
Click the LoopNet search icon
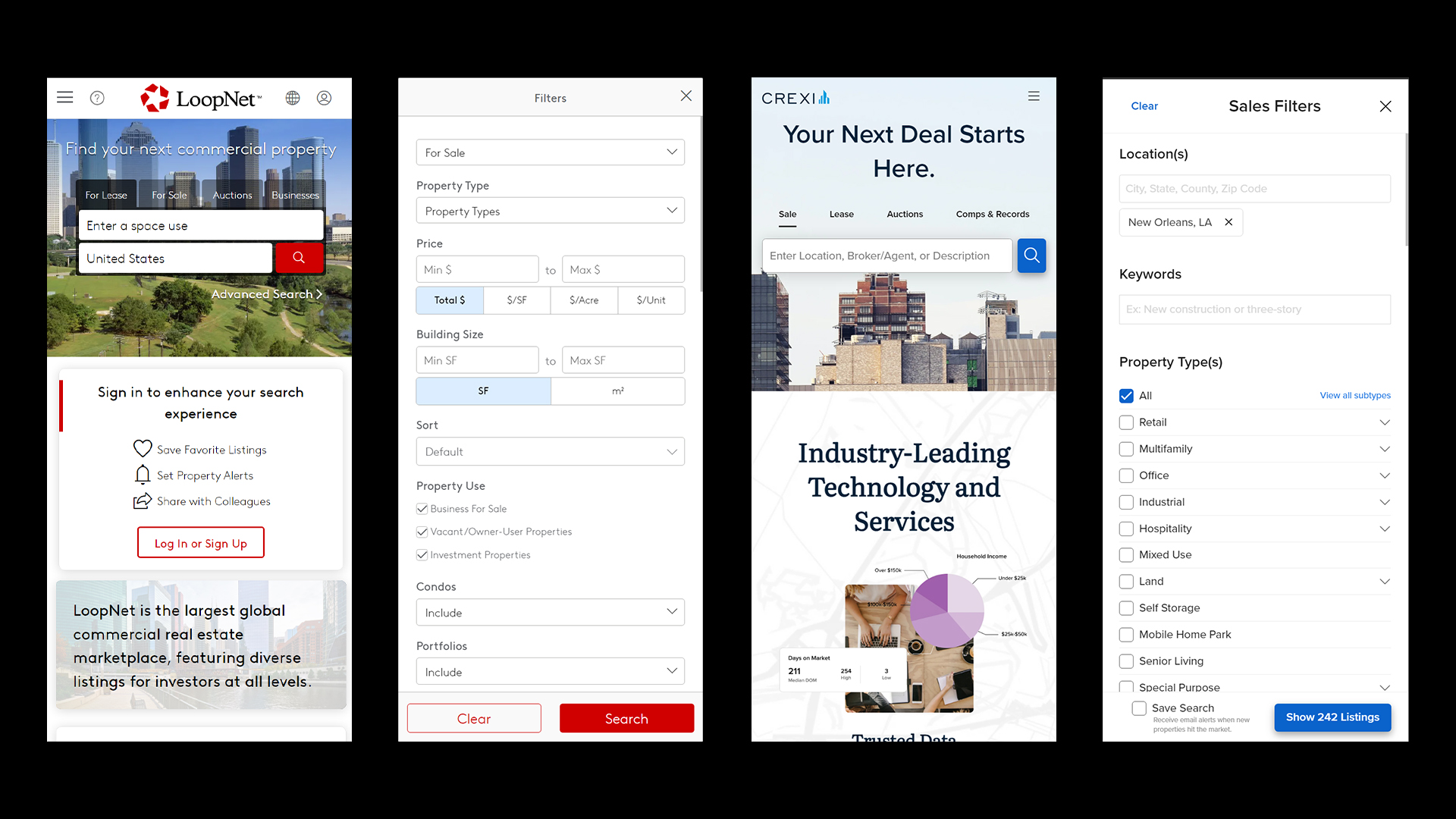click(298, 258)
